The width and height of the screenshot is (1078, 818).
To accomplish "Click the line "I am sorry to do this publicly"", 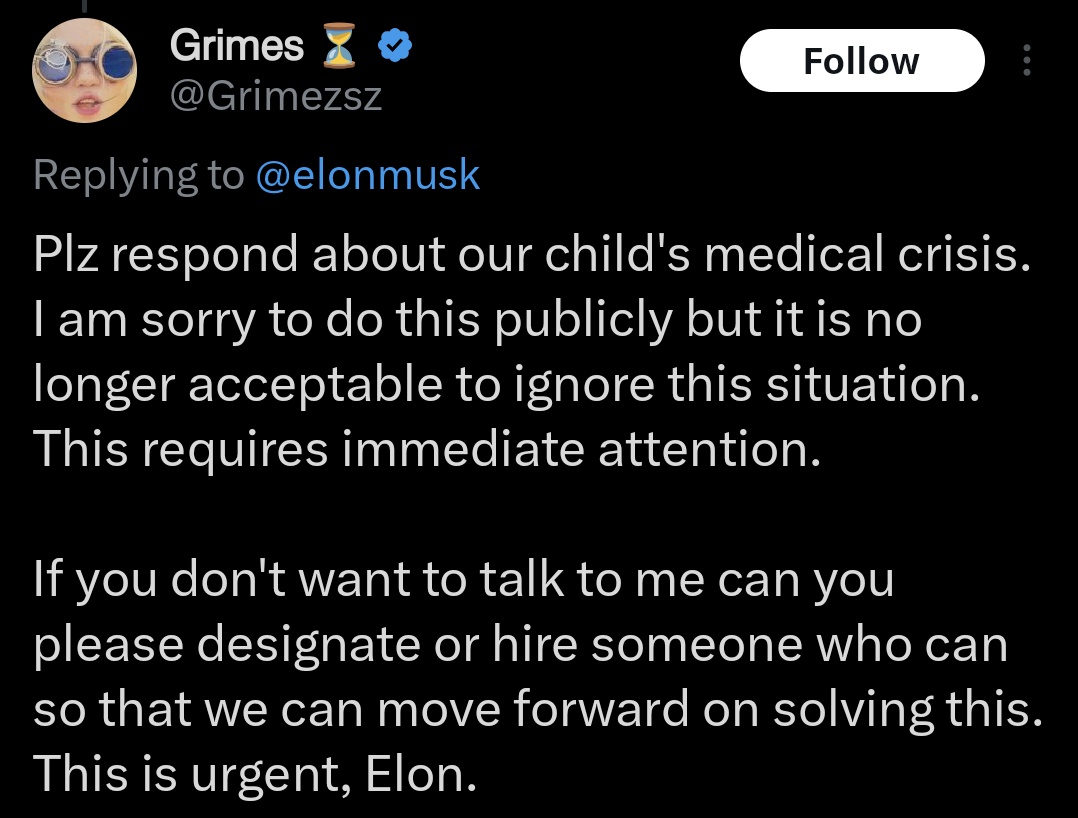I will click(x=477, y=322).
